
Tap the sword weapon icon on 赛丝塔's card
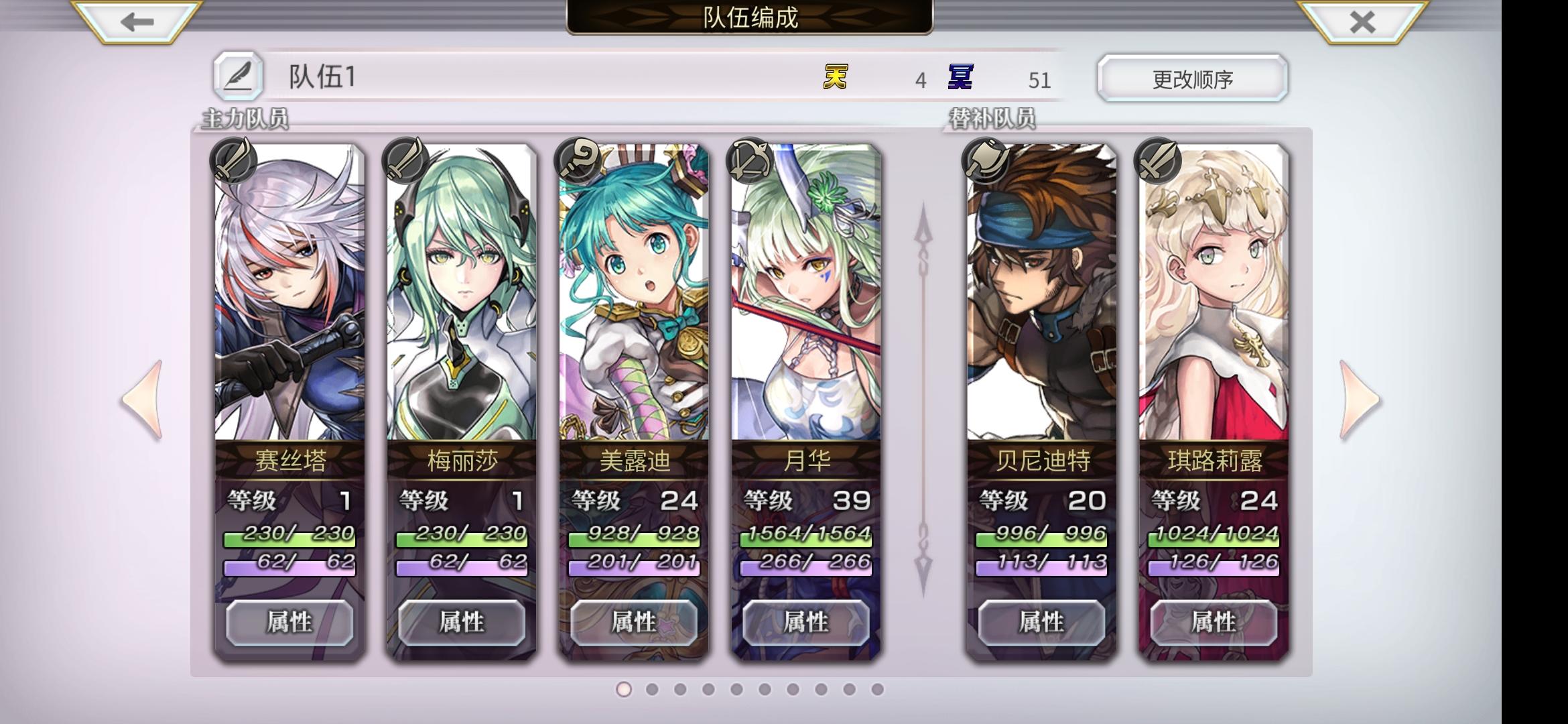(x=233, y=161)
